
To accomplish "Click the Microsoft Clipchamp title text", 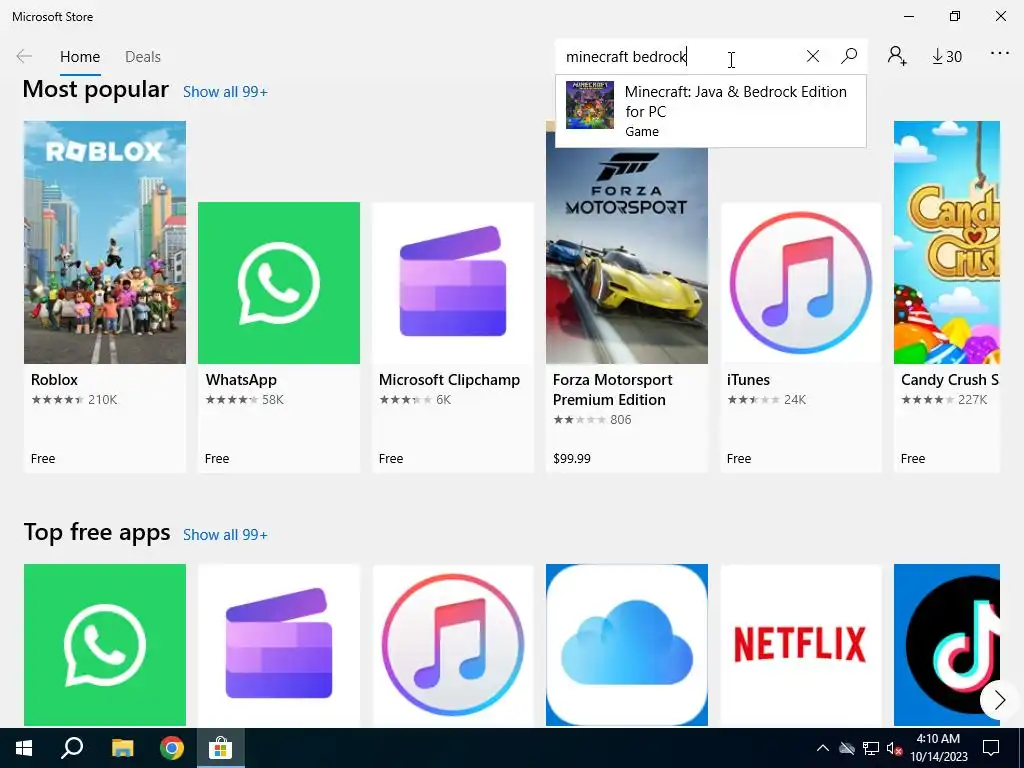I will click(449, 380).
